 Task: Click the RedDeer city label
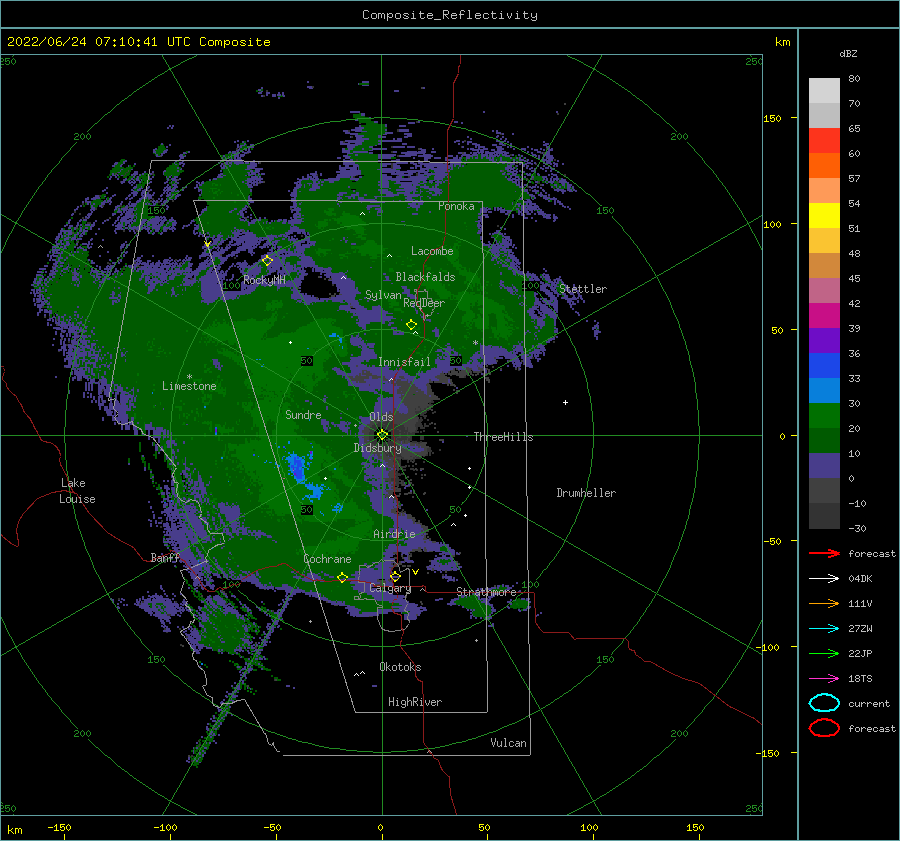tap(424, 303)
